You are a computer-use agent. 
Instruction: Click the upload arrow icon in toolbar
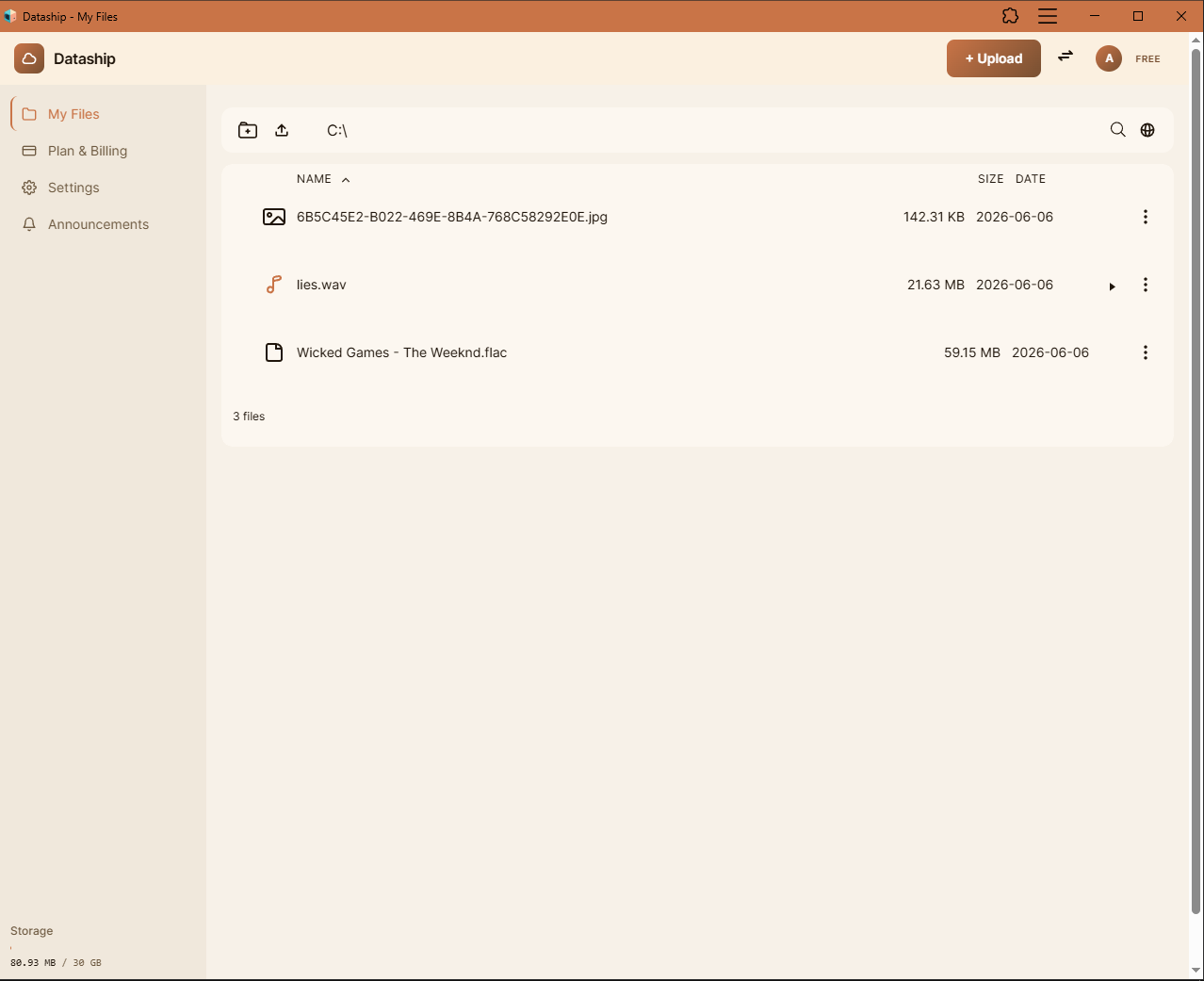[x=282, y=130]
